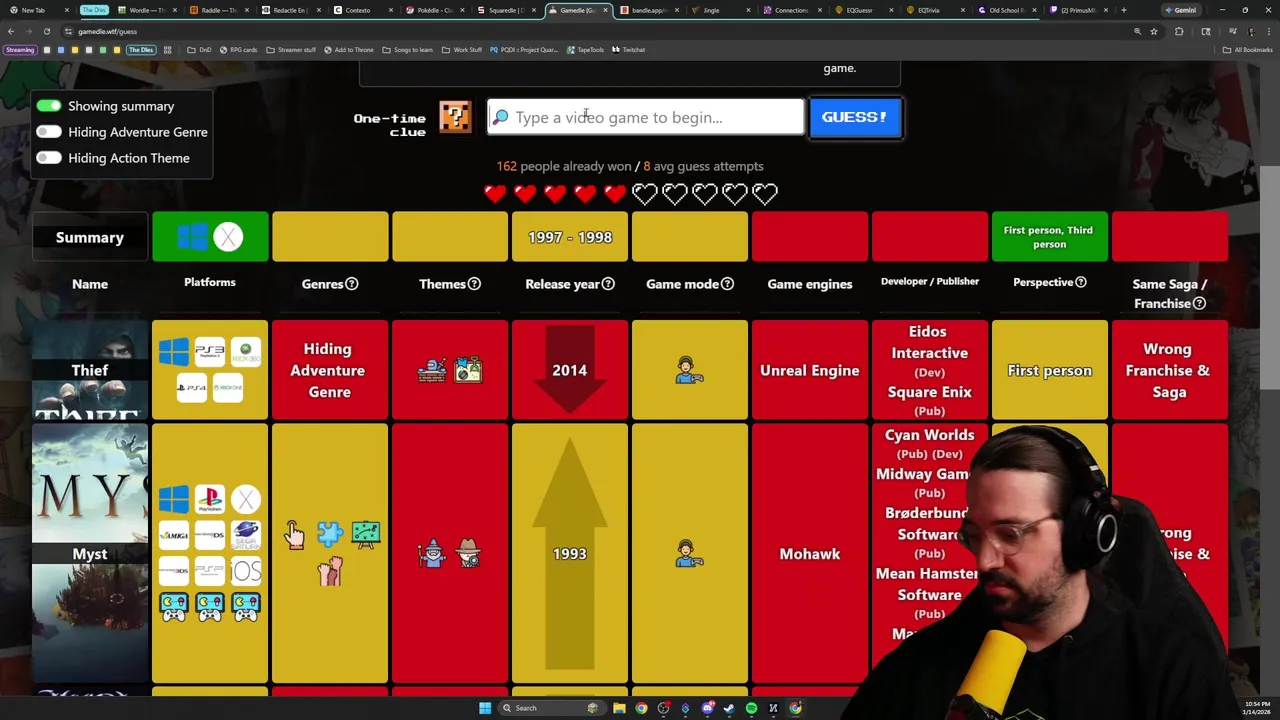
Task: Toggle off Showing summary switch
Action: [x=49, y=106]
